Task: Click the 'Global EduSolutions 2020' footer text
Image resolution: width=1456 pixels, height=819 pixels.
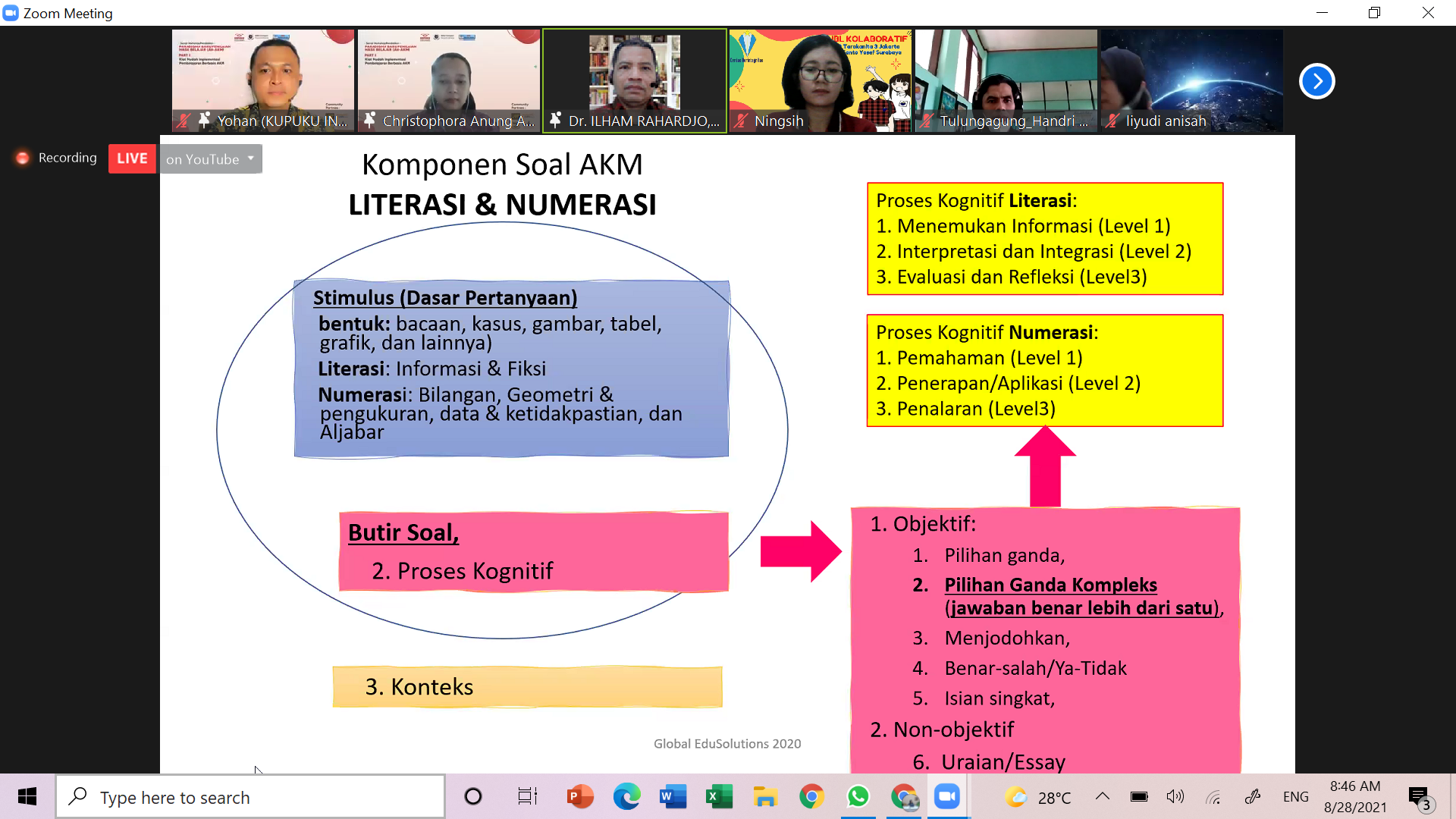Action: coord(727,744)
